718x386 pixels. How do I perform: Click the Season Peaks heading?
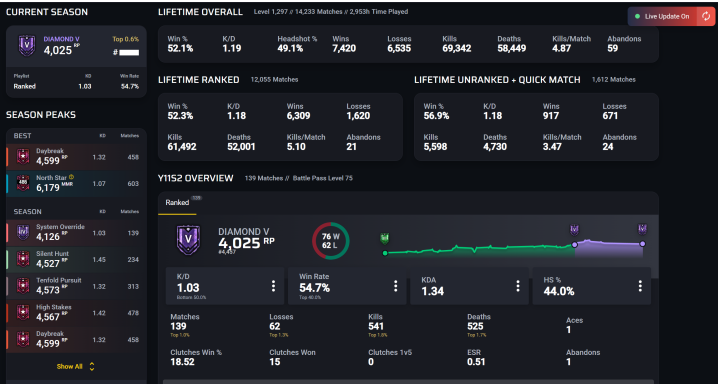(41, 115)
